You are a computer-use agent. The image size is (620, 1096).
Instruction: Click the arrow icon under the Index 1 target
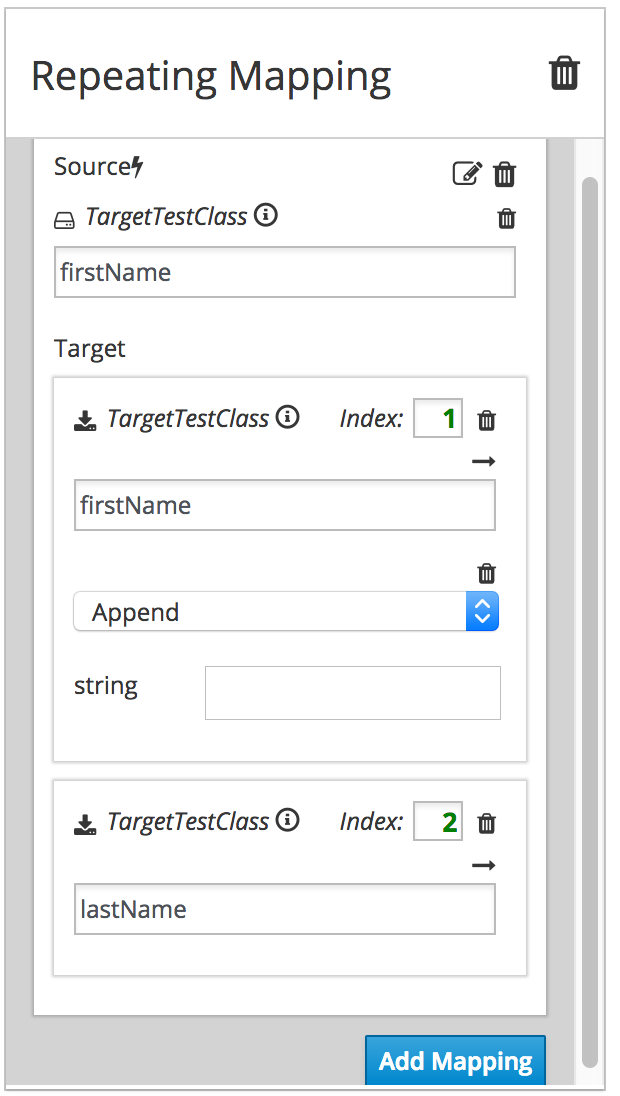click(x=484, y=460)
